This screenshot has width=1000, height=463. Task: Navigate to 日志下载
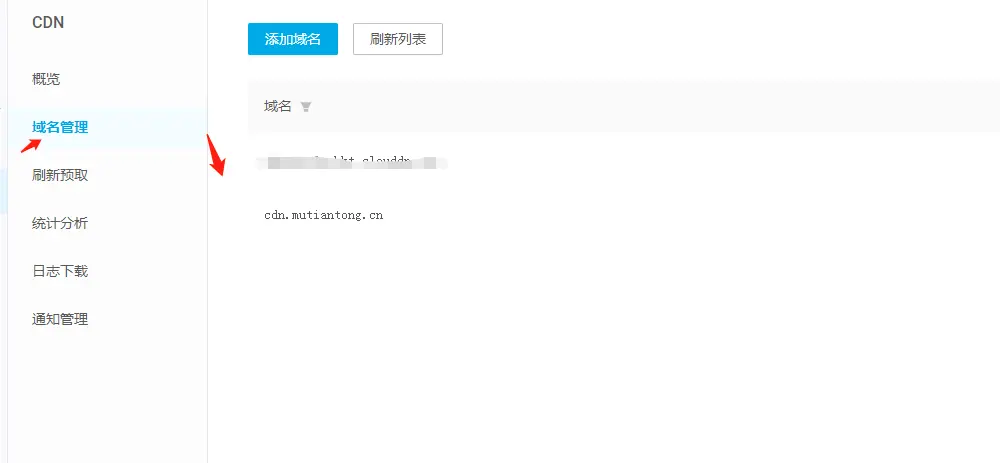(60, 272)
